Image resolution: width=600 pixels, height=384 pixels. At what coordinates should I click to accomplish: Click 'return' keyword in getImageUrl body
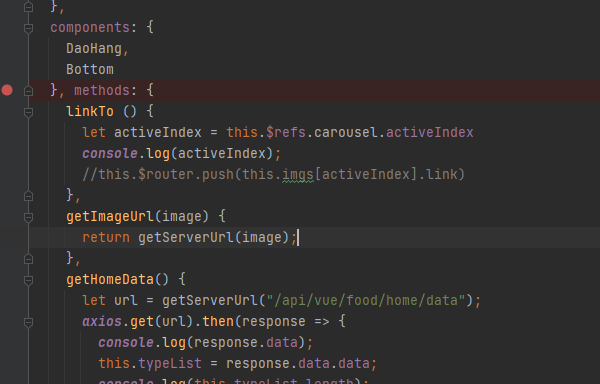pos(106,238)
